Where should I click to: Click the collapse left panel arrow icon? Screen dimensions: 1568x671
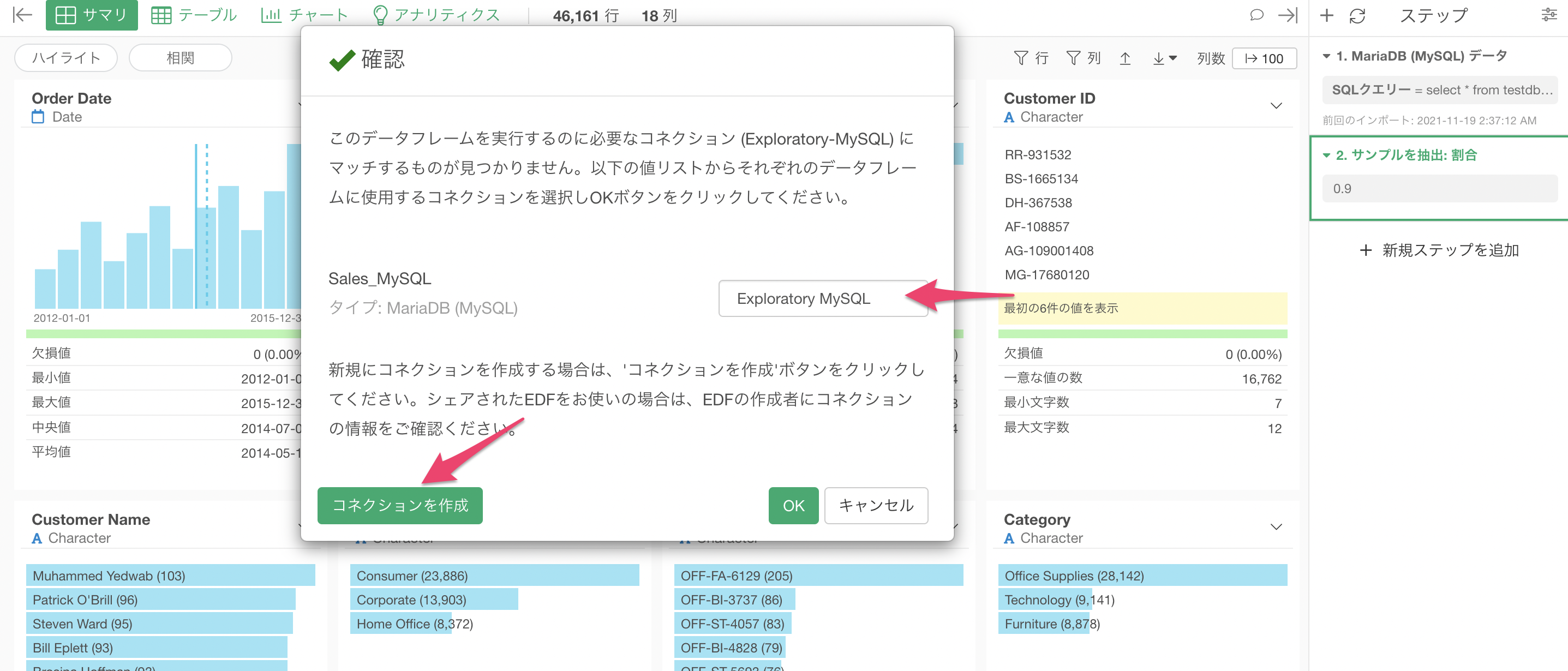(22, 15)
